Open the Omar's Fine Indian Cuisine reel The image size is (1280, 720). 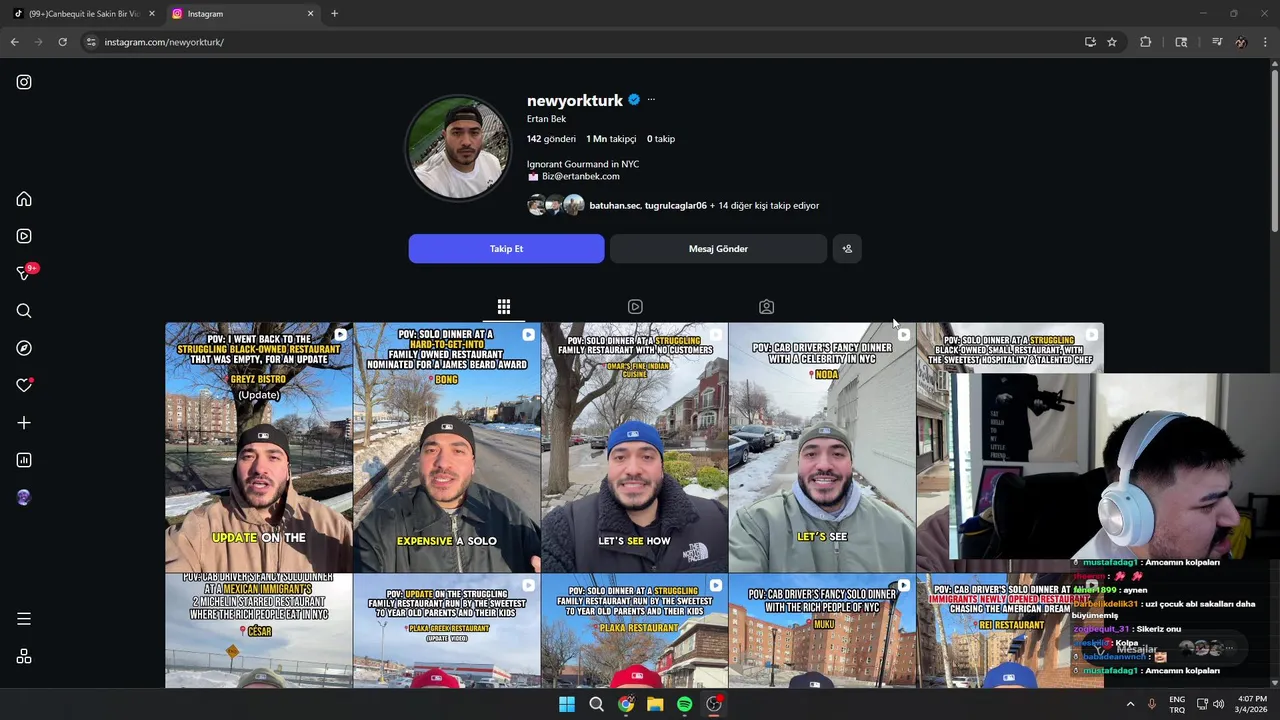coord(634,447)
